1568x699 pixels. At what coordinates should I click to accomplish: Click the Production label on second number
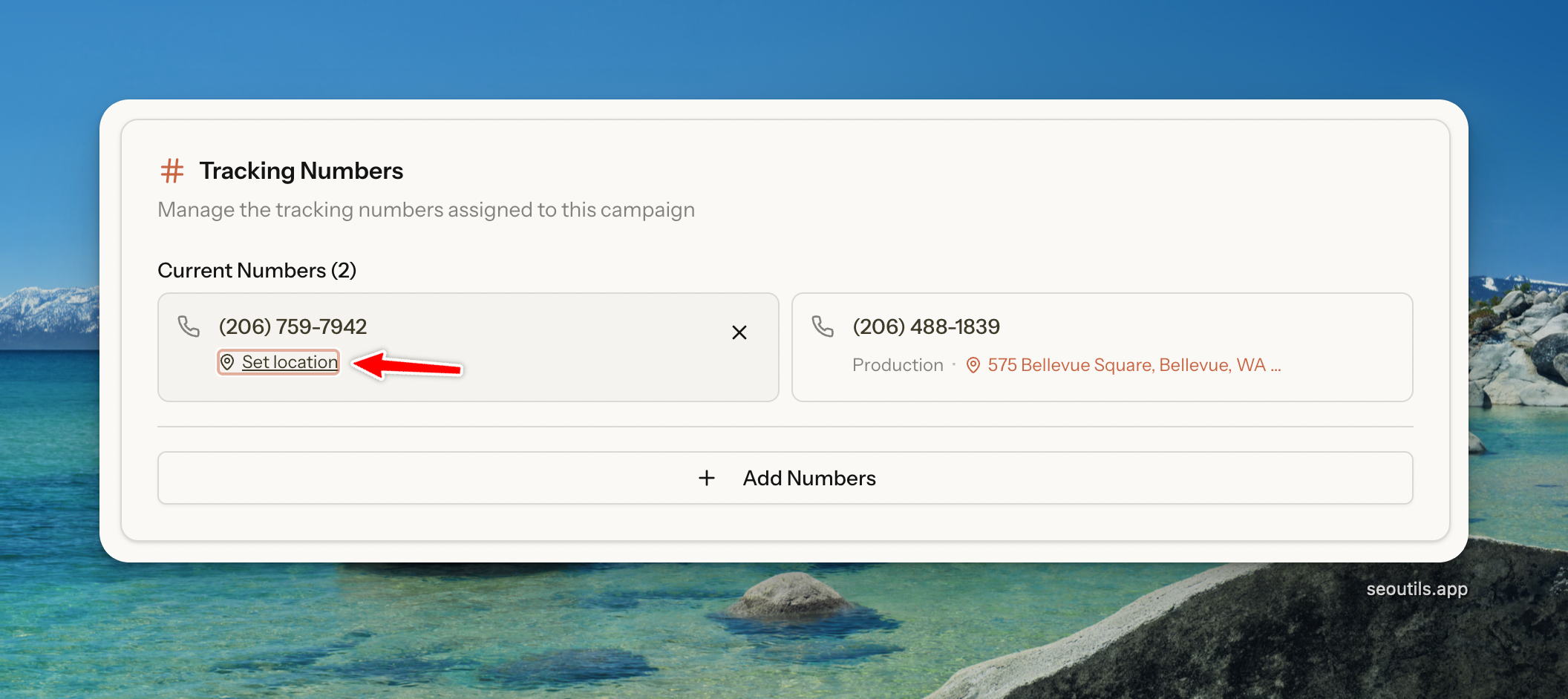[x=897, y=365]
